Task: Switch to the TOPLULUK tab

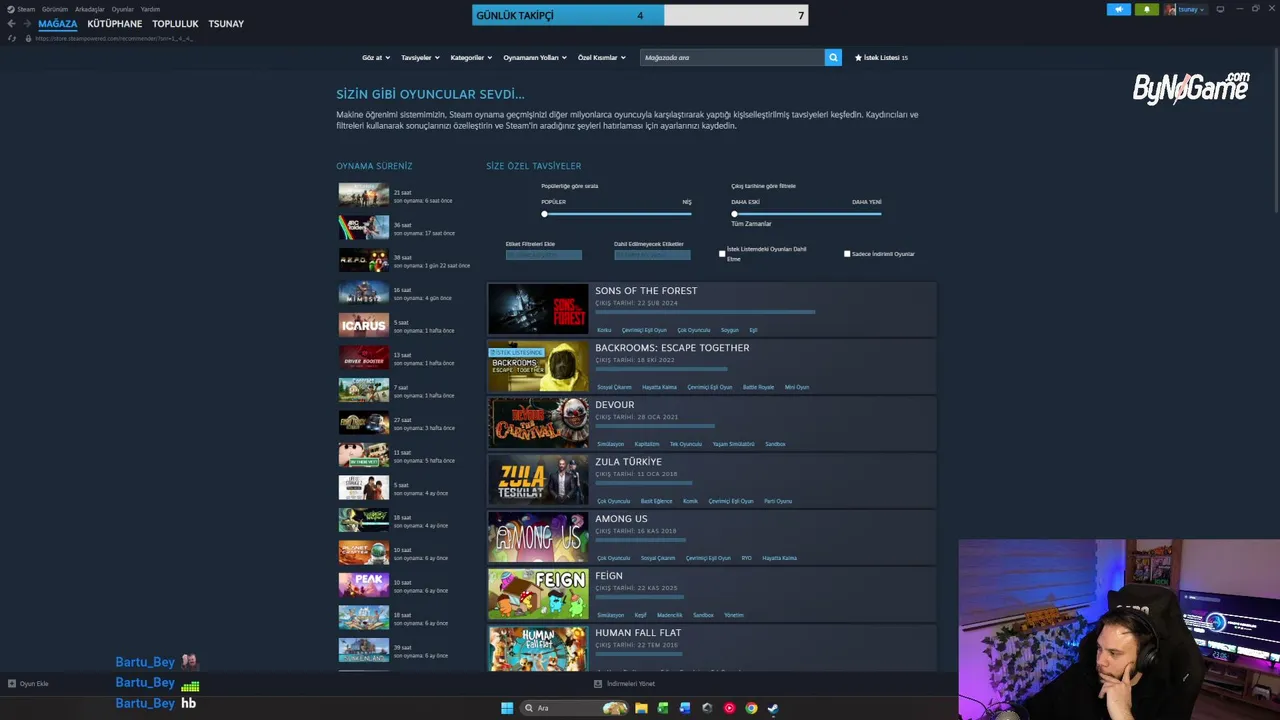Action: [175, 24]
